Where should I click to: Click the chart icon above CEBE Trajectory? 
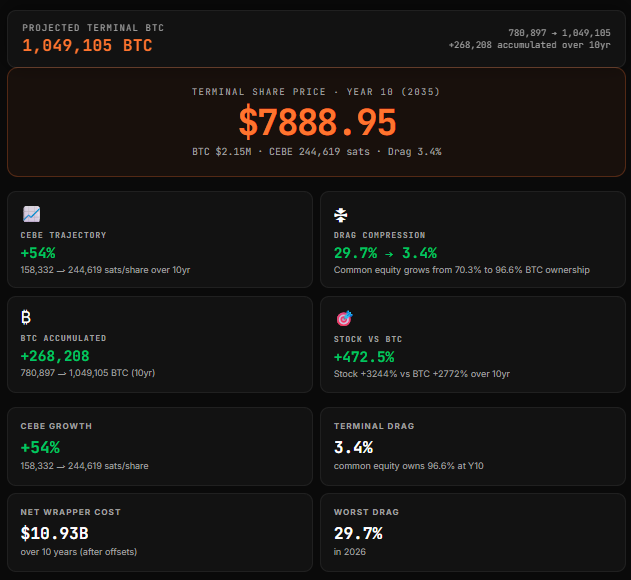click(x=31, y=214)
